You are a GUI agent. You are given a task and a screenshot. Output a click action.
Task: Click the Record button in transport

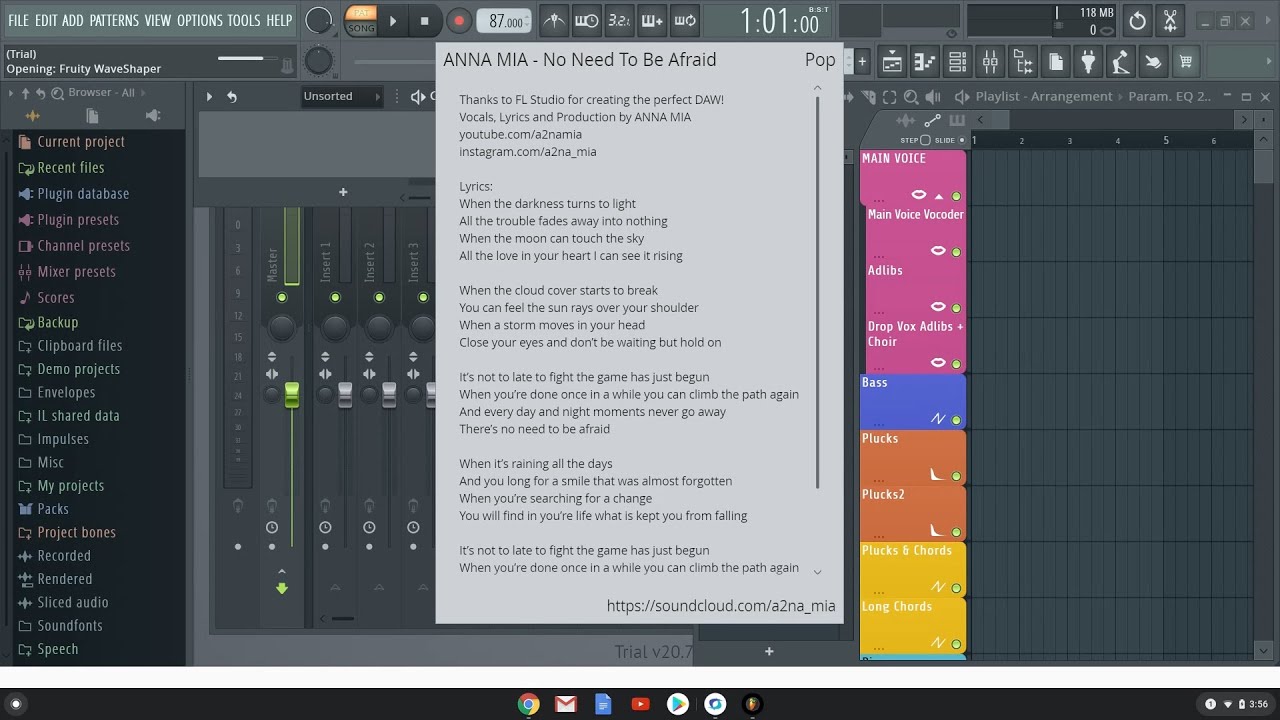458,20
